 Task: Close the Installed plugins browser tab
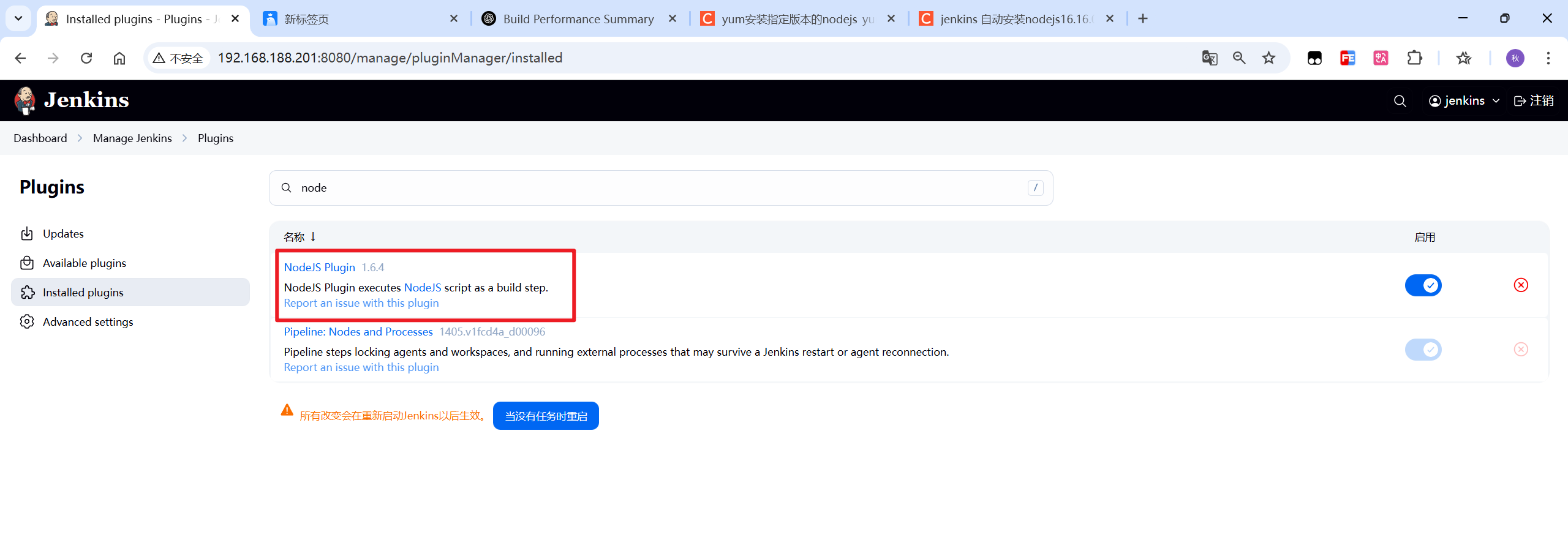[x=235, y=19]
